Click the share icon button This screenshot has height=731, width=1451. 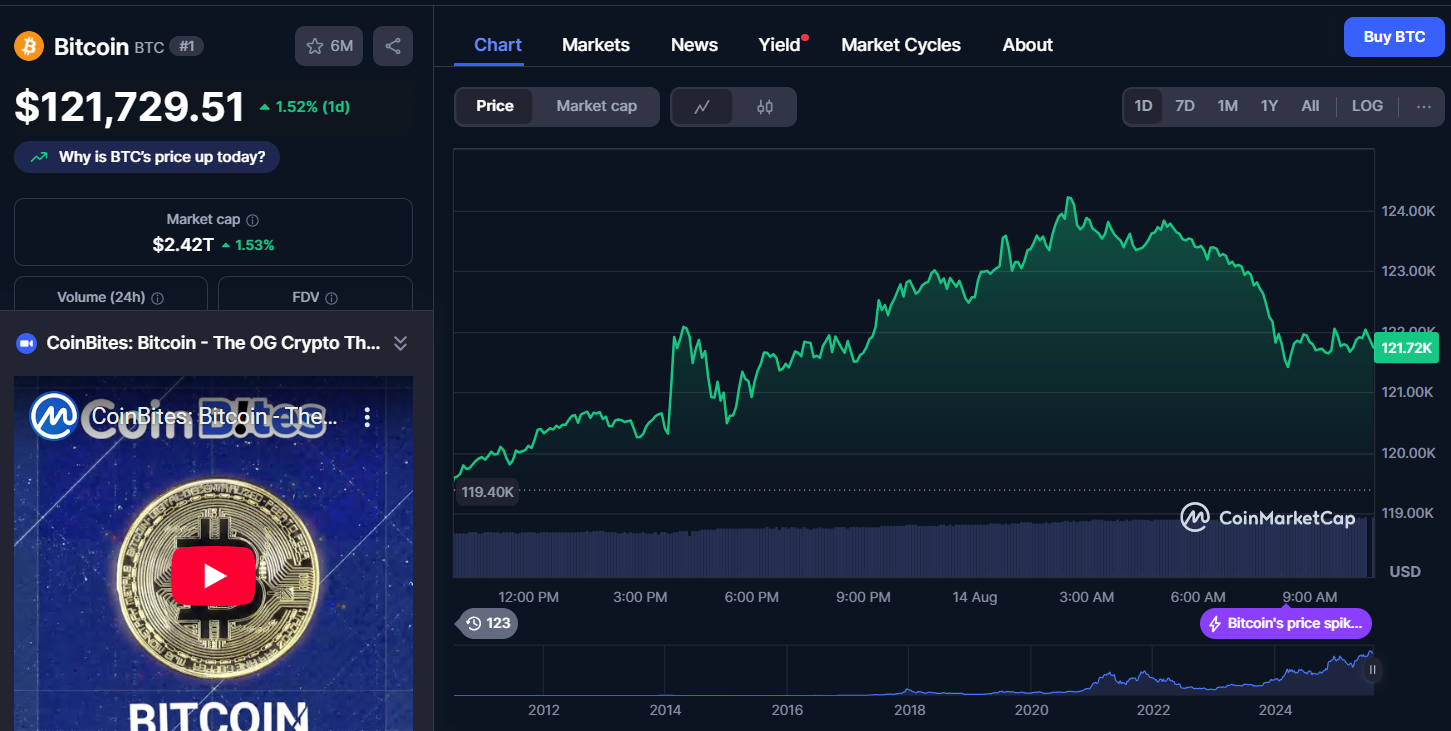click(393, 46)
